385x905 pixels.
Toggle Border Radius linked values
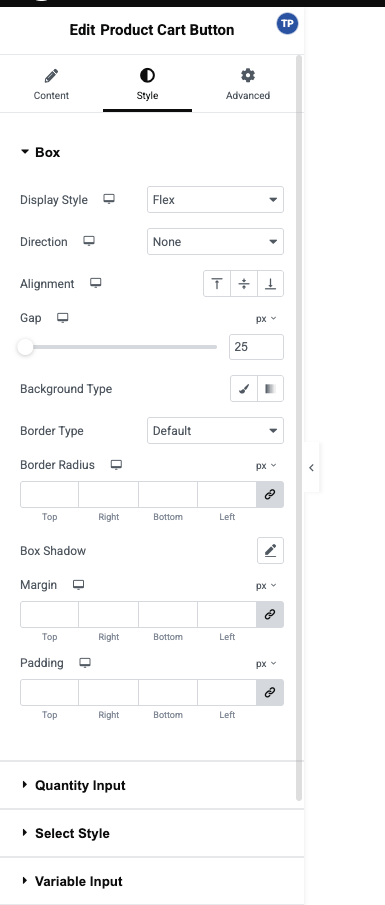point(270,495)
